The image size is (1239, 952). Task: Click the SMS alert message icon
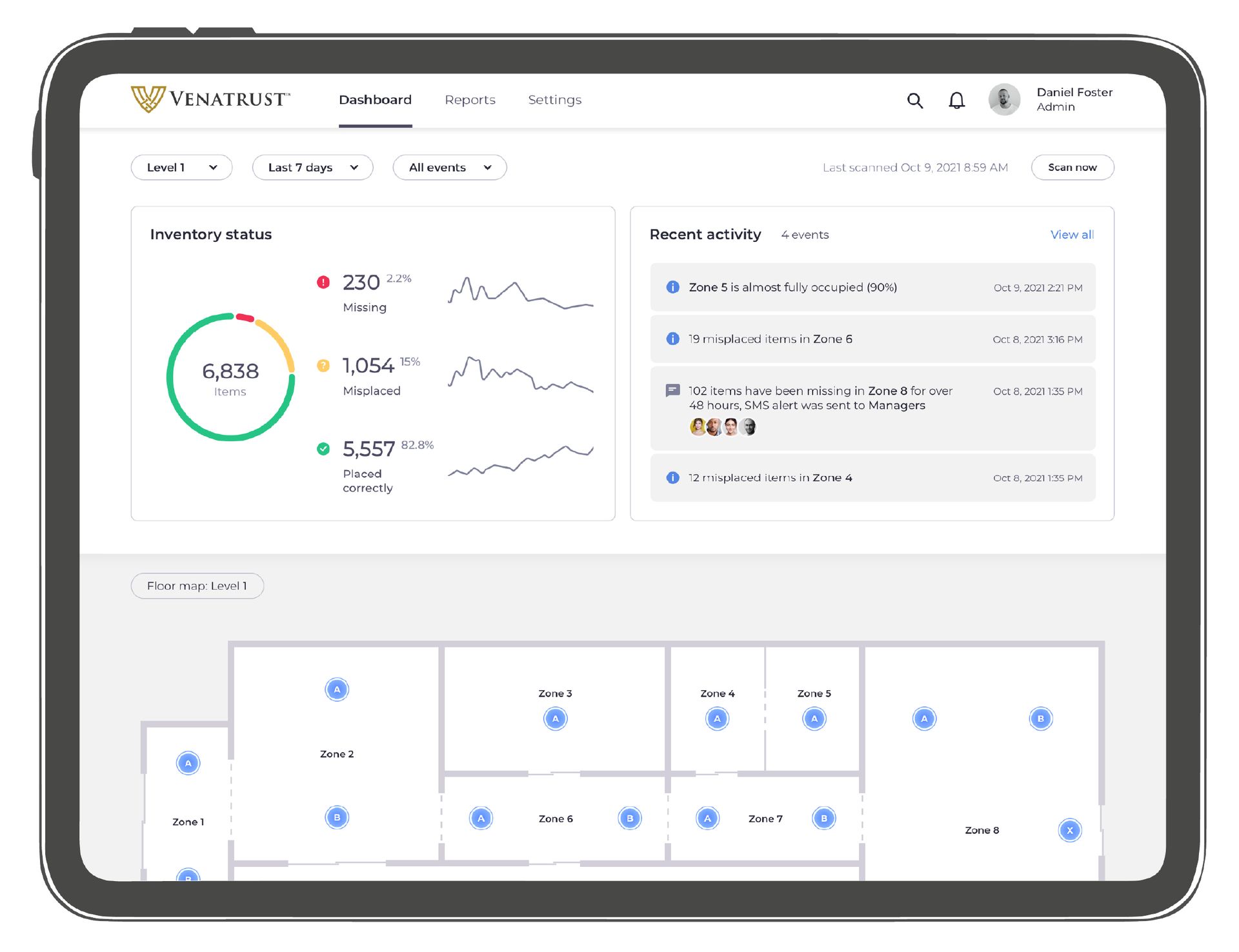click(672, 390)
